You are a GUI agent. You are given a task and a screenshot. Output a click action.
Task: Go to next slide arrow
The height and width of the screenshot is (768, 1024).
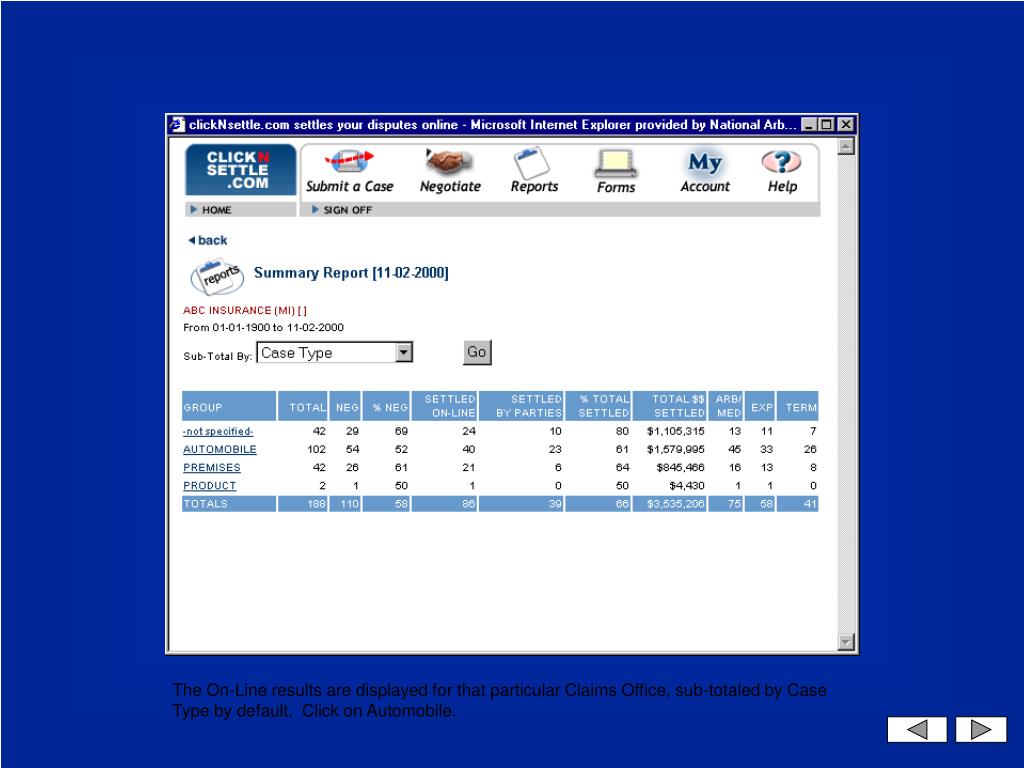(x=981, y=729)
